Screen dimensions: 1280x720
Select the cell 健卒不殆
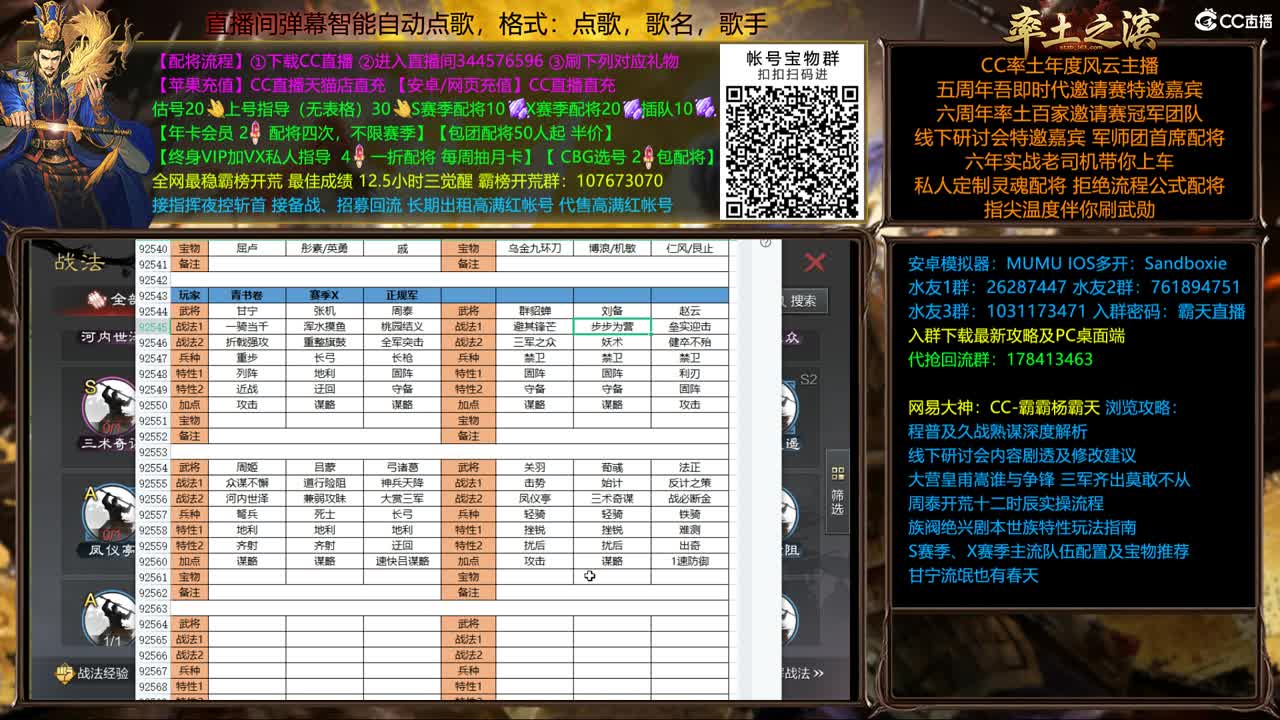pyautogui.click(x=690, y=342)
